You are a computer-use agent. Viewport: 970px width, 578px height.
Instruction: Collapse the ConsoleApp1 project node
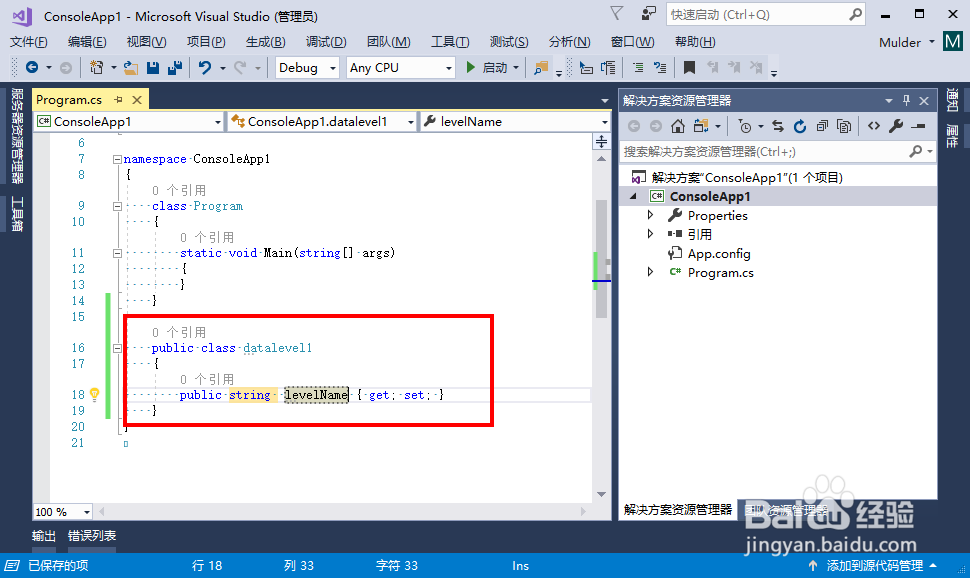[633, 196]
